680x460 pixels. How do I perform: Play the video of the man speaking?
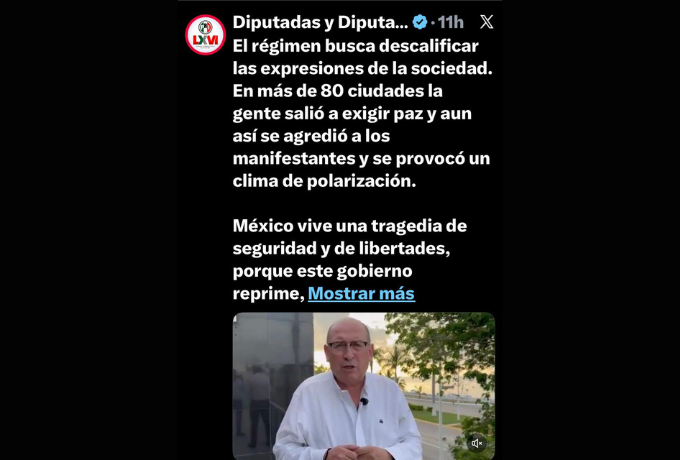tap(363, 386)
